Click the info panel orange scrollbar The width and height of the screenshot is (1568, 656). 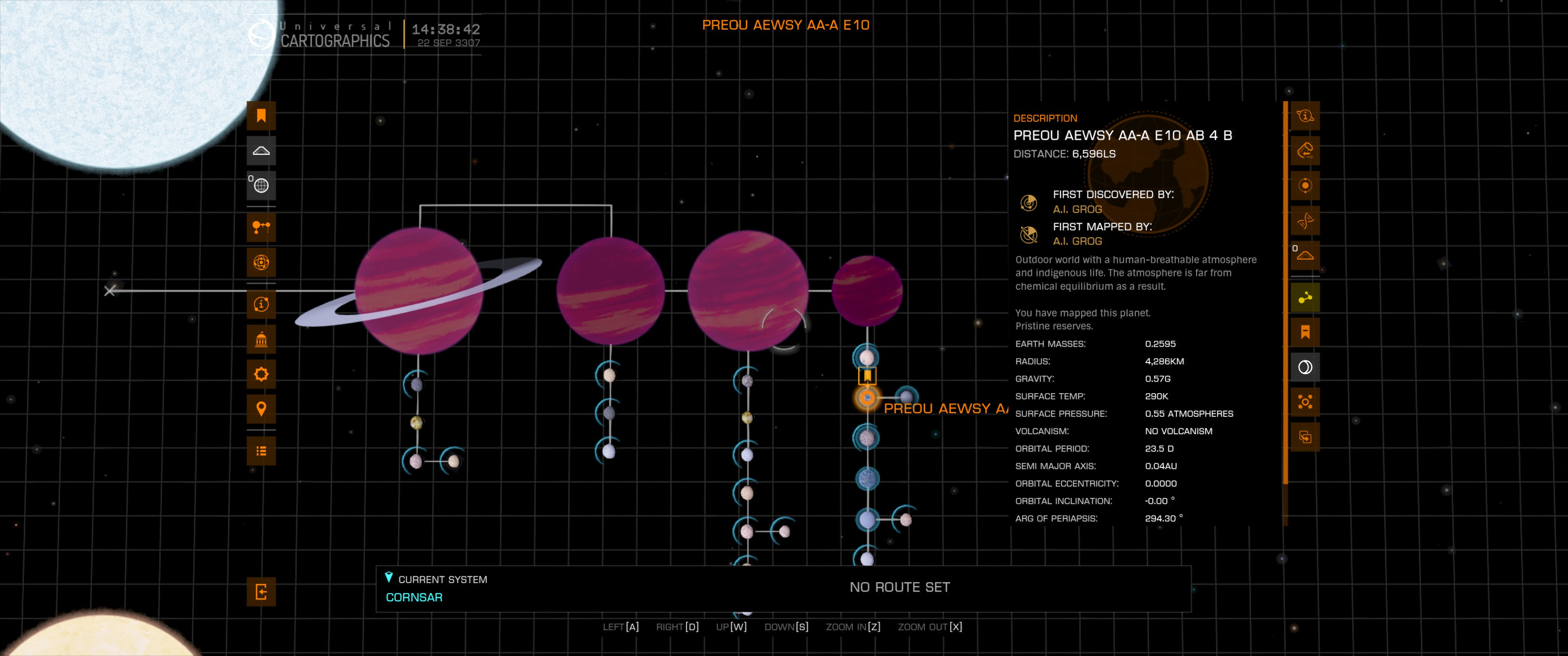pyautogui.click(x=1285, y=292)
